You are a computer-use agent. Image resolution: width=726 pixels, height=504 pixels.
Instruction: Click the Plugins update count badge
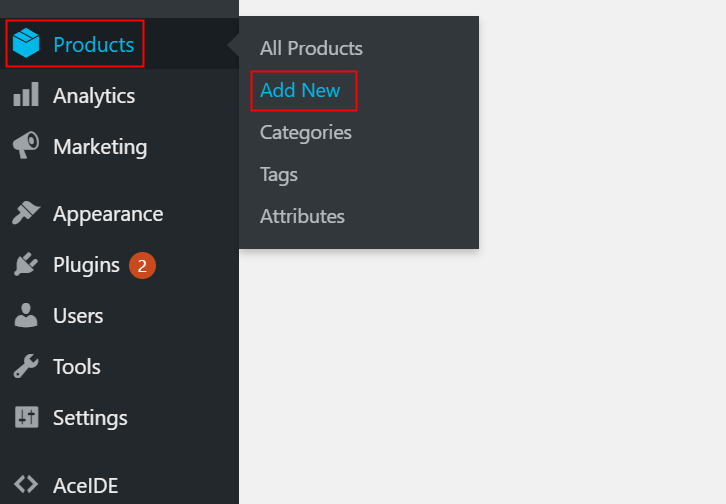pos(142,266)
